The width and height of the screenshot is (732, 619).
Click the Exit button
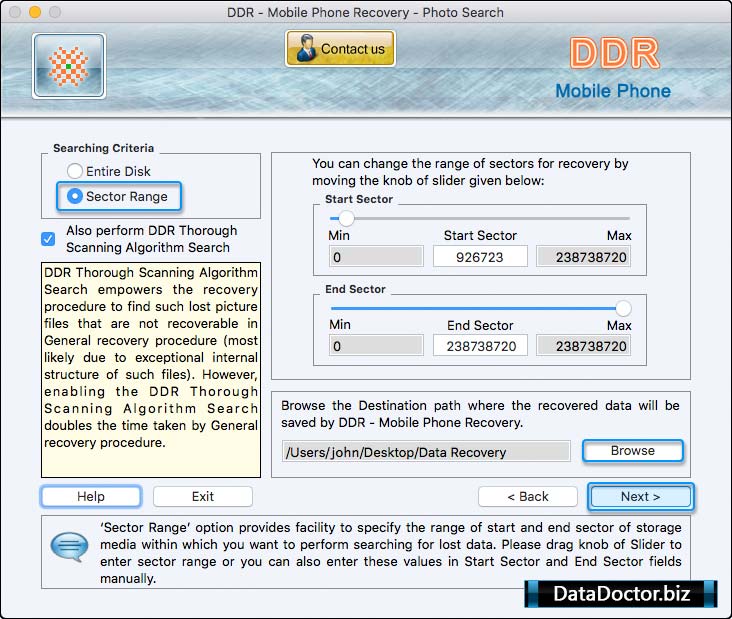(203, 496)
